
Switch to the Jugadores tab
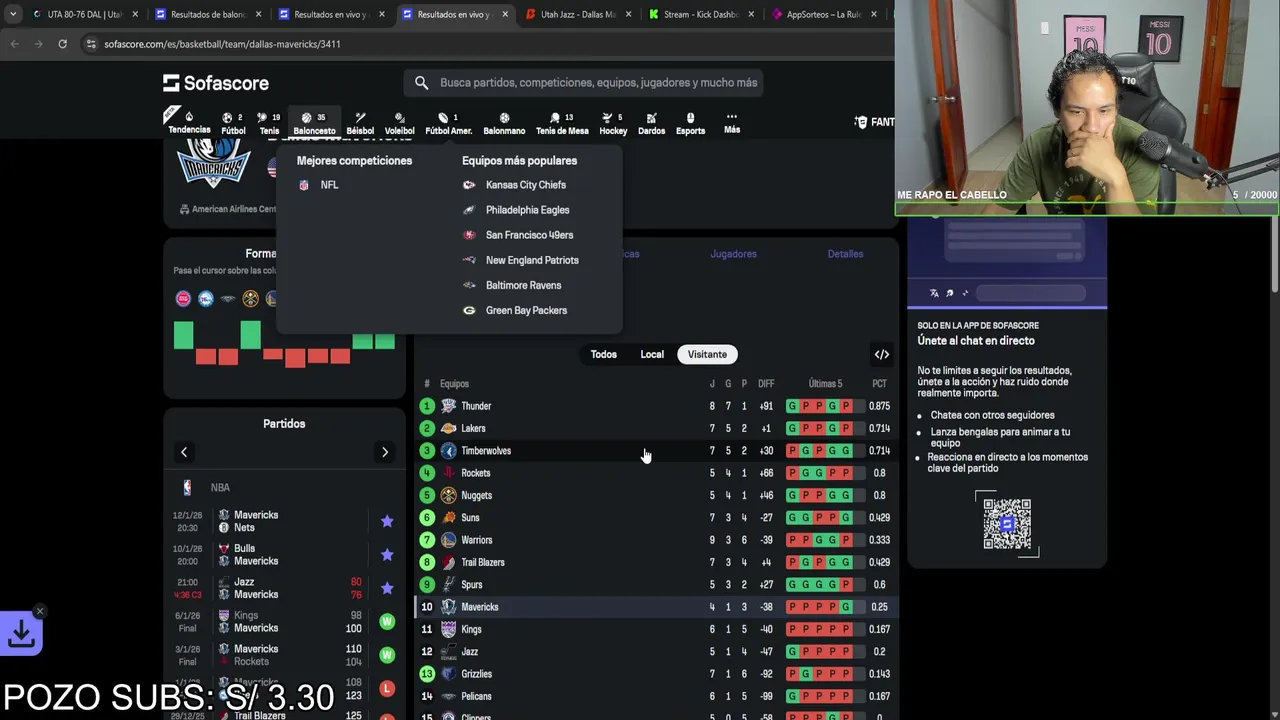coord(733,254)
